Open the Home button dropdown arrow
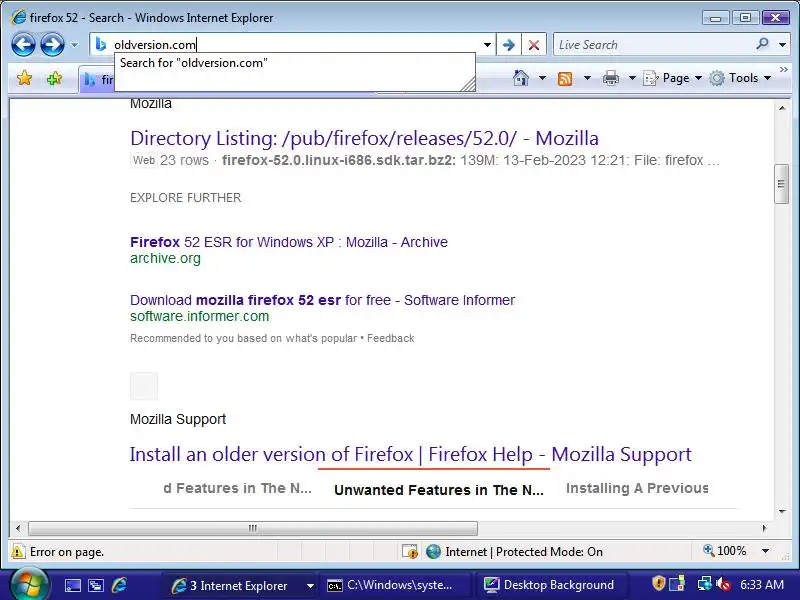The image size is (800, 600). 542,78
